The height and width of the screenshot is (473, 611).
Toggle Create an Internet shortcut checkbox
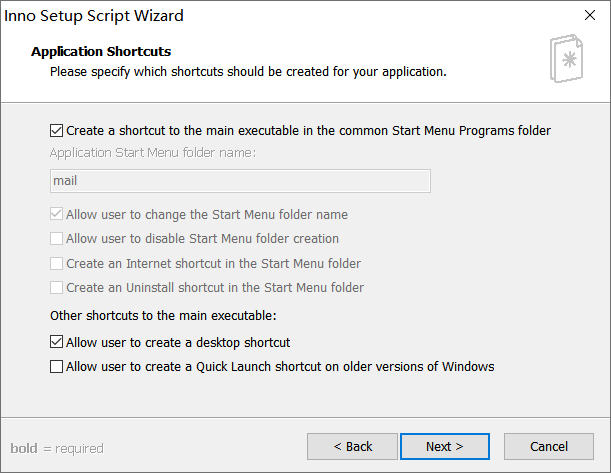point(57,263)
